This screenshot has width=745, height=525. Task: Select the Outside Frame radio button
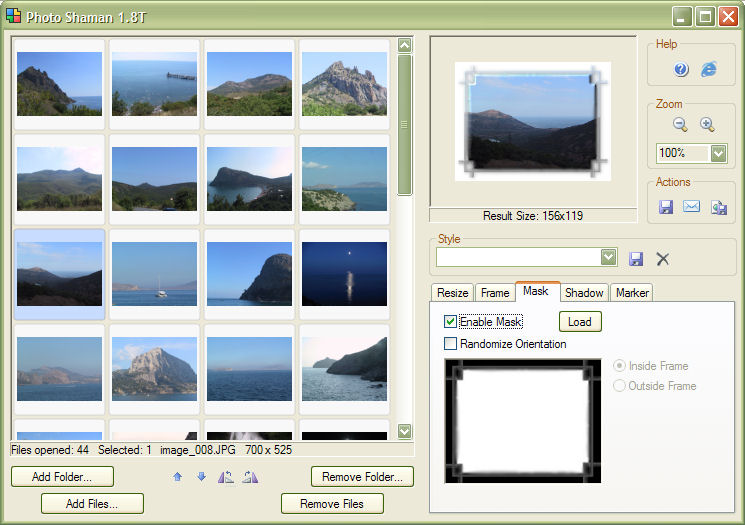(619, 386)
